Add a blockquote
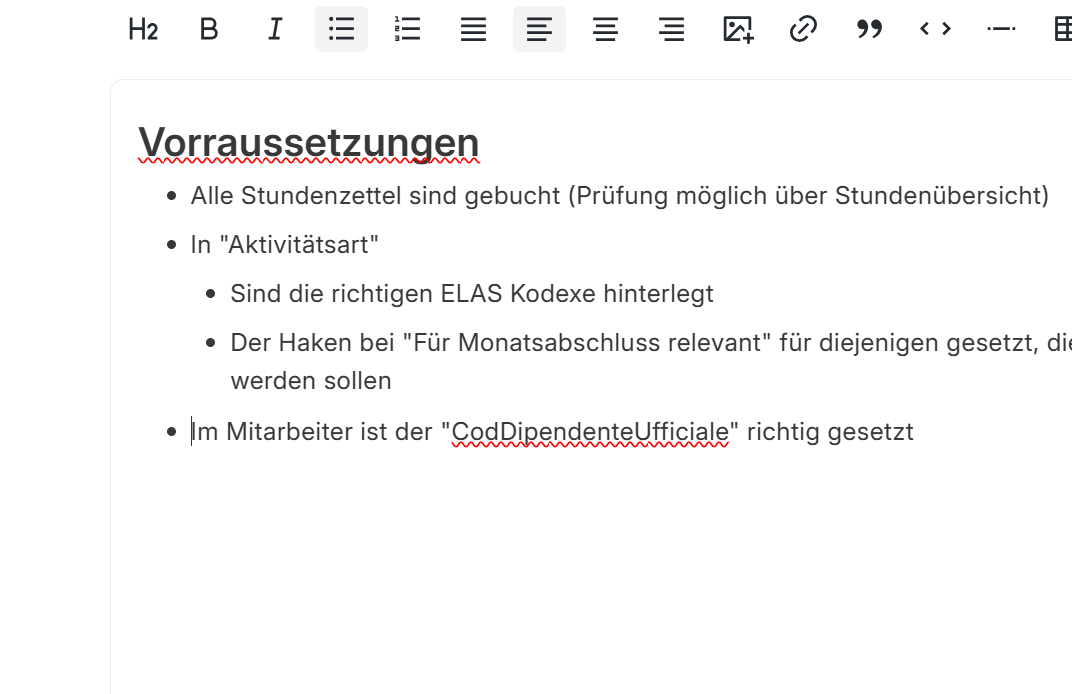This screenshot has width=1072, height=694. 869,30
